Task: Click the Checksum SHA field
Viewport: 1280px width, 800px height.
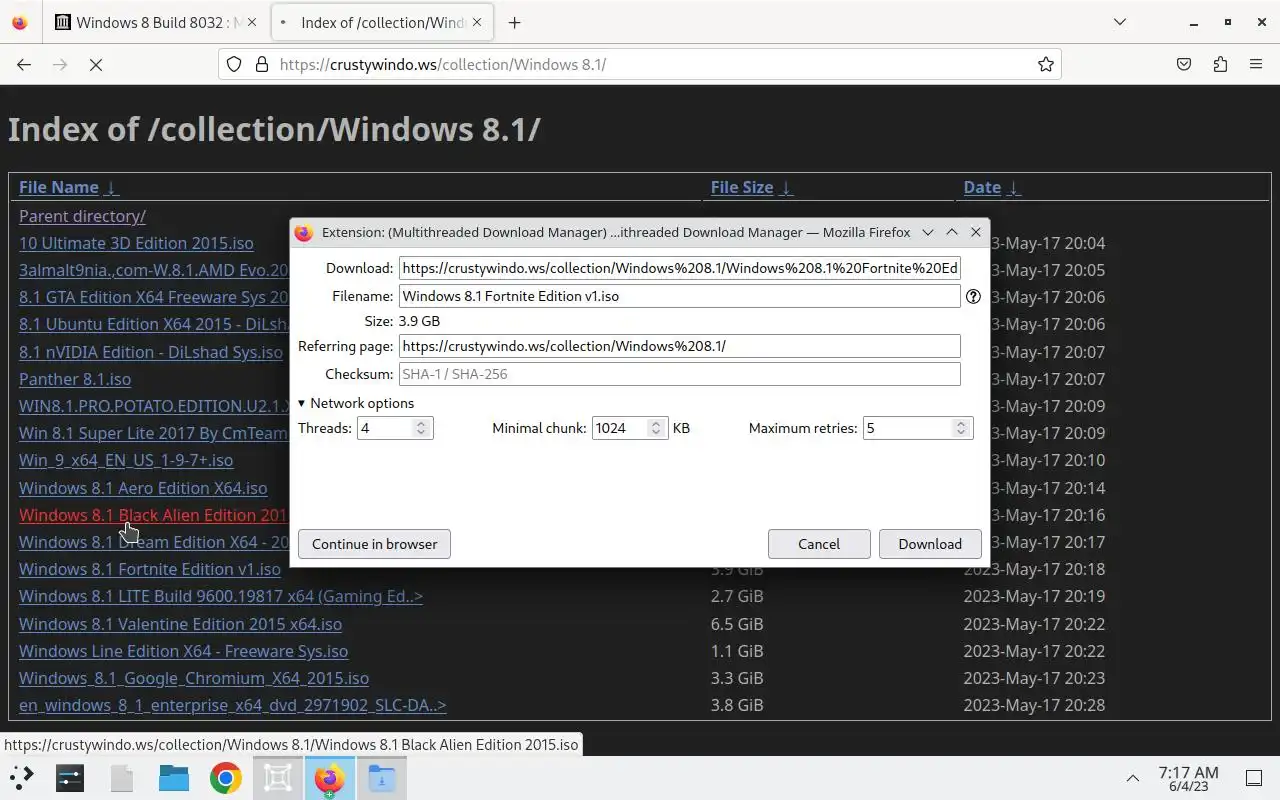Action: tap(679, 374)
